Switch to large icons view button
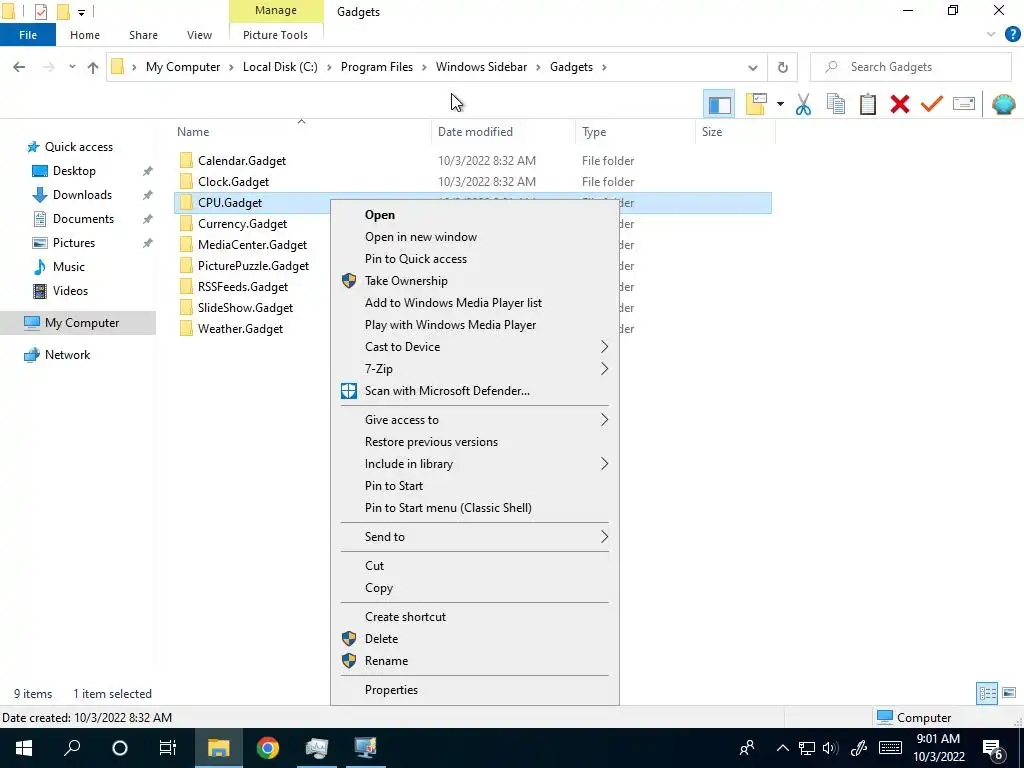The width and height of the screenshot is (1024, 768). pyautogui.click(x=1009, y=693)
